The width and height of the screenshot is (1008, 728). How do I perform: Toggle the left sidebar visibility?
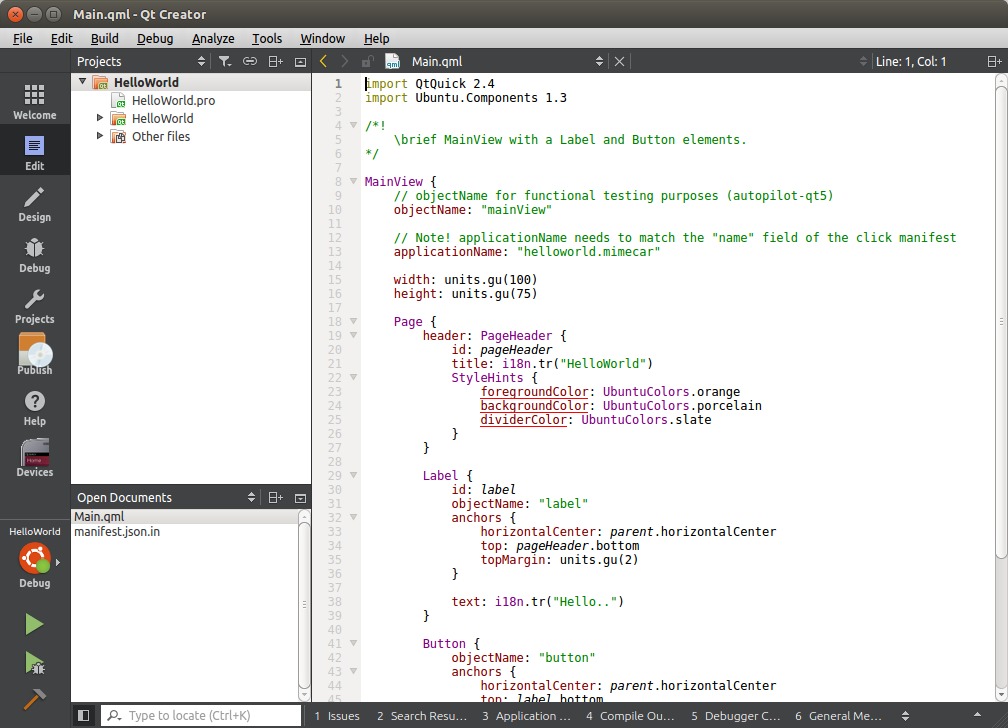84,715
